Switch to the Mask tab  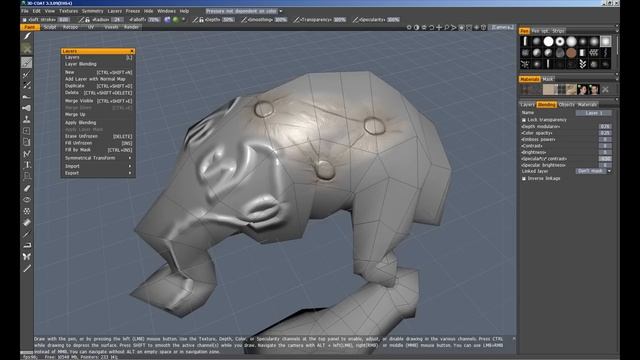pos(548,79)
